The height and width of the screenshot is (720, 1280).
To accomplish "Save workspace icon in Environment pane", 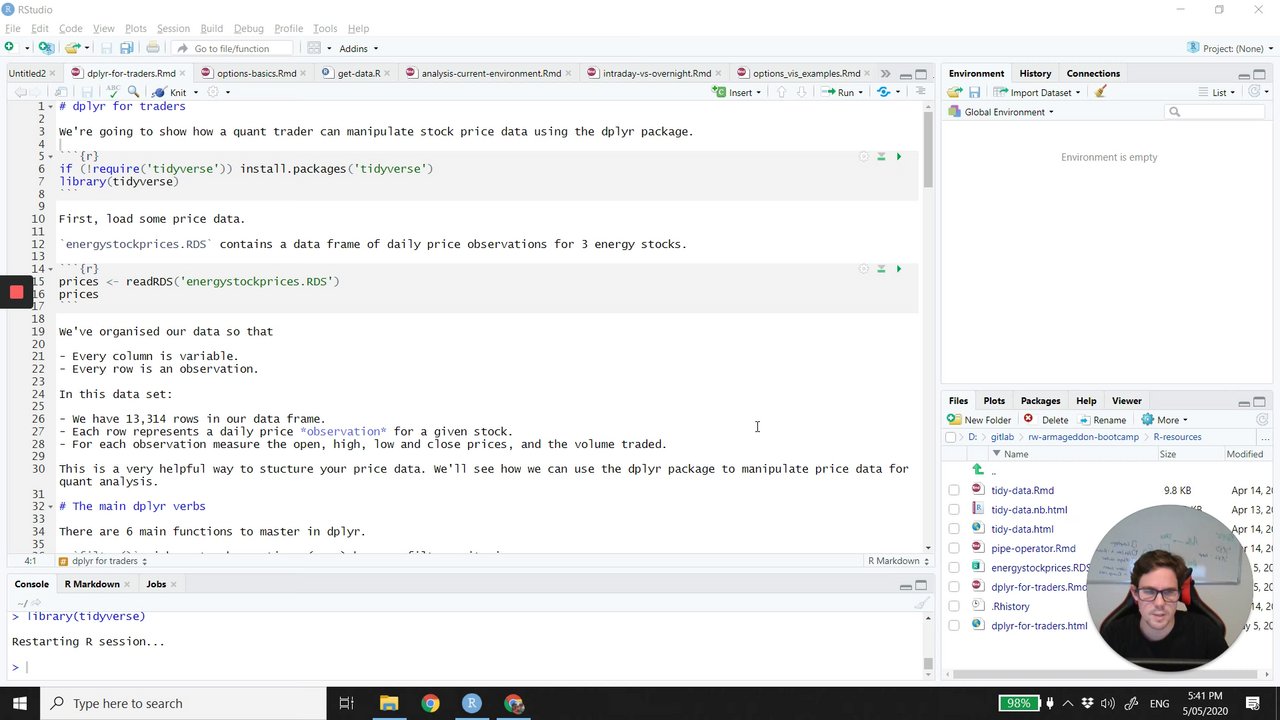I will tap(974, 92).
